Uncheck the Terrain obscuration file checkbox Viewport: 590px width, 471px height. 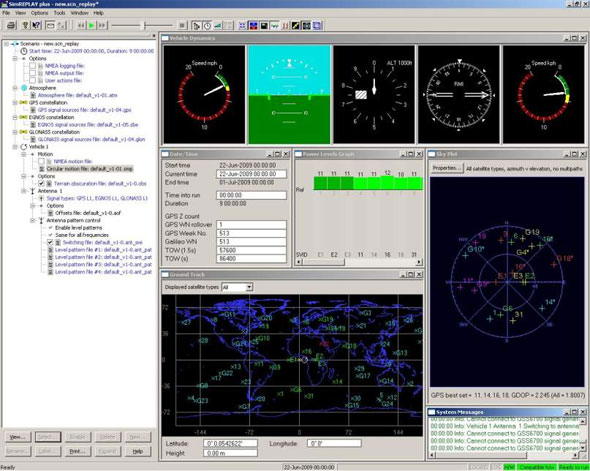[41, 183]
